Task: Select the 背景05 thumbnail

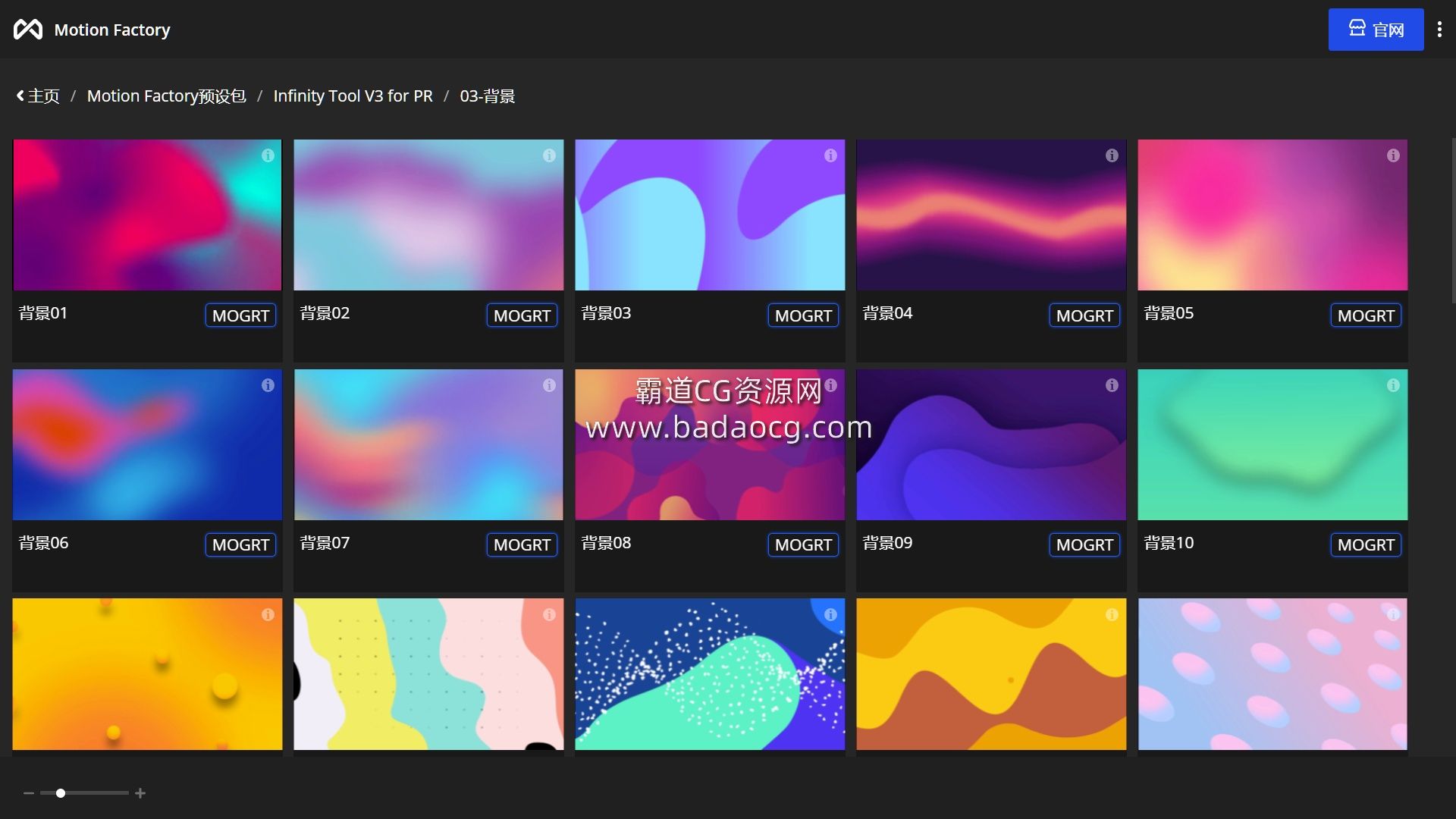Action: (x=1272, y=215)
